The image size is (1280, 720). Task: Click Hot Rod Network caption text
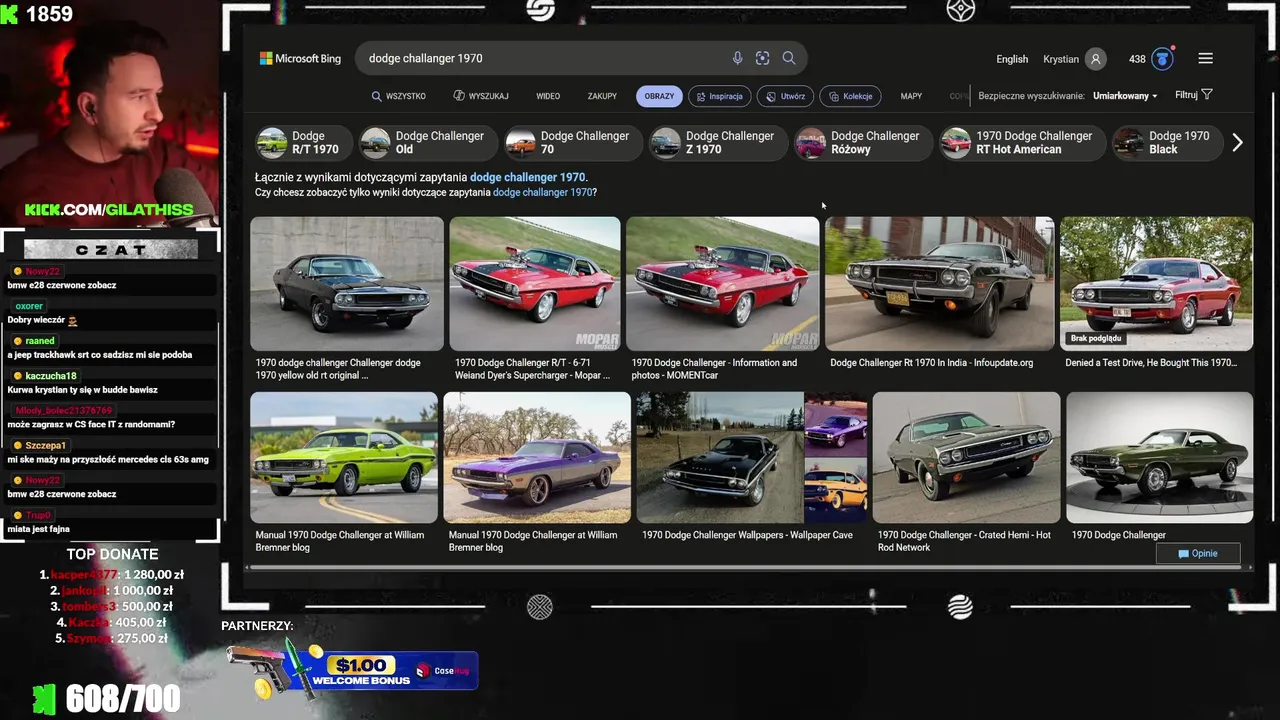click(x=964, y=541)
